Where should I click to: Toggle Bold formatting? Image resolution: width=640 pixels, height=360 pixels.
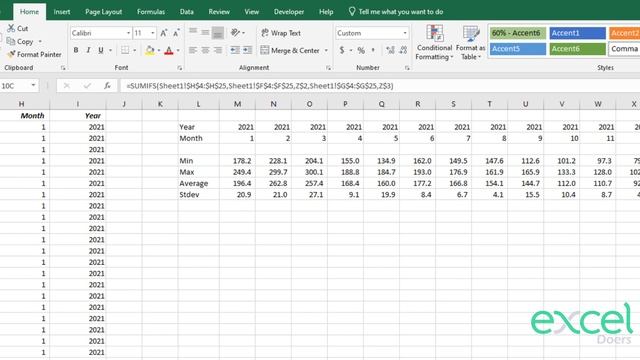click(x=76, y=50)
